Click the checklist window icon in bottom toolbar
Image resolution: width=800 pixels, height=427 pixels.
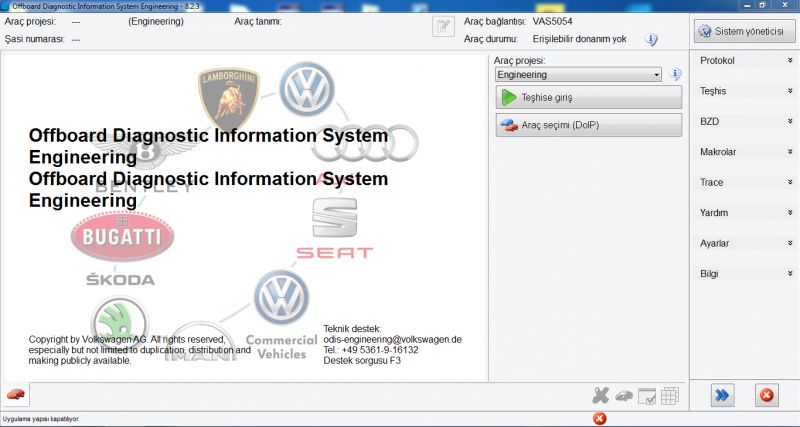647,396
